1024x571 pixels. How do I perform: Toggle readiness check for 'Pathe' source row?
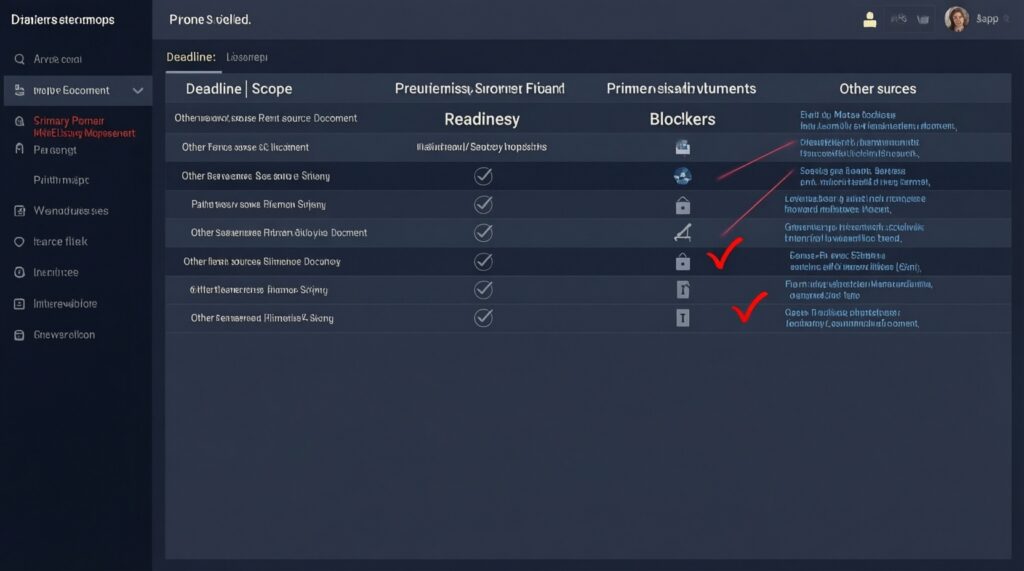tap(483, 204)
